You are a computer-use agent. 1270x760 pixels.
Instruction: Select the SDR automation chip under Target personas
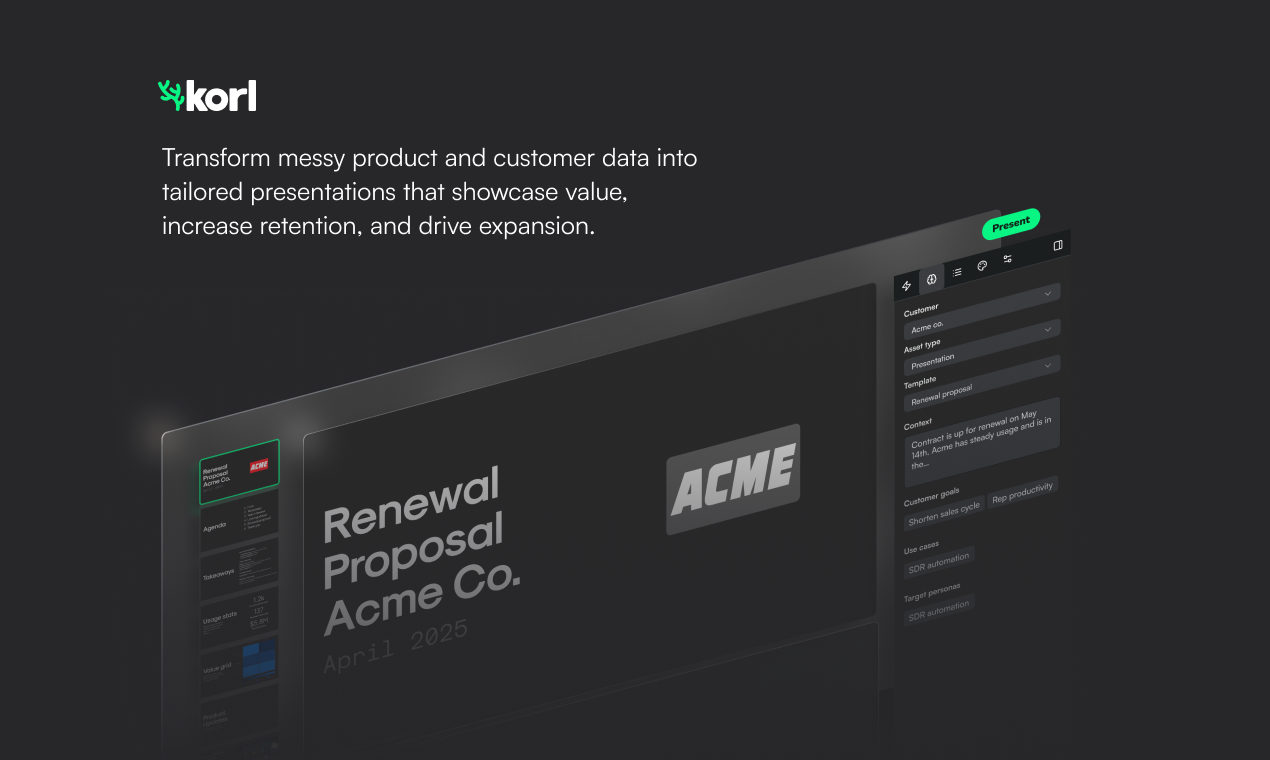(938, 610)
